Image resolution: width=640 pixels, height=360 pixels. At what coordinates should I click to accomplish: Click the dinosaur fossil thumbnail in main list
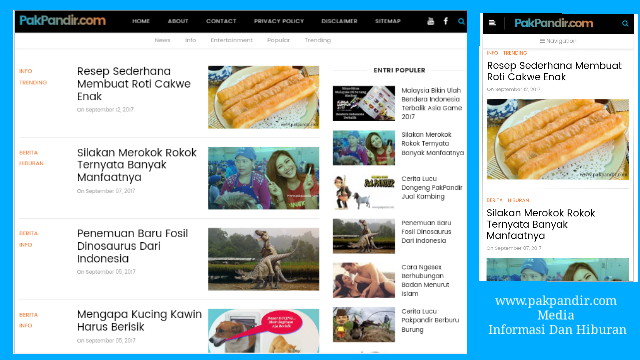click(x=264, y=259)
